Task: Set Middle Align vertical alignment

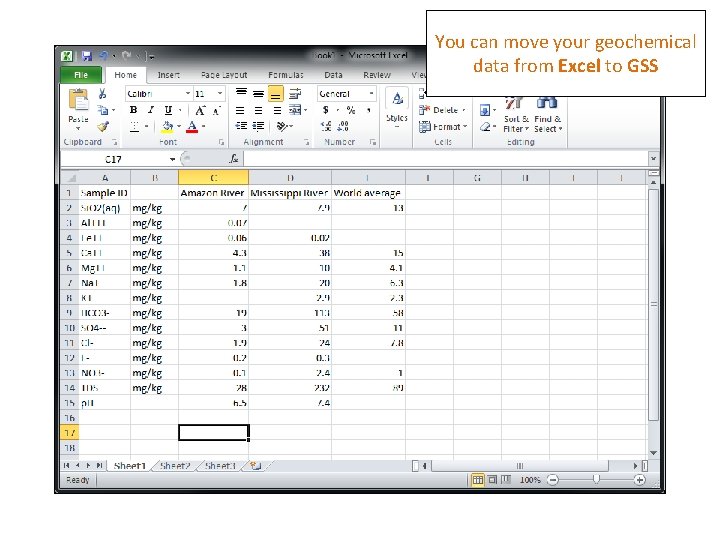Action: click(x=259, y=94)
